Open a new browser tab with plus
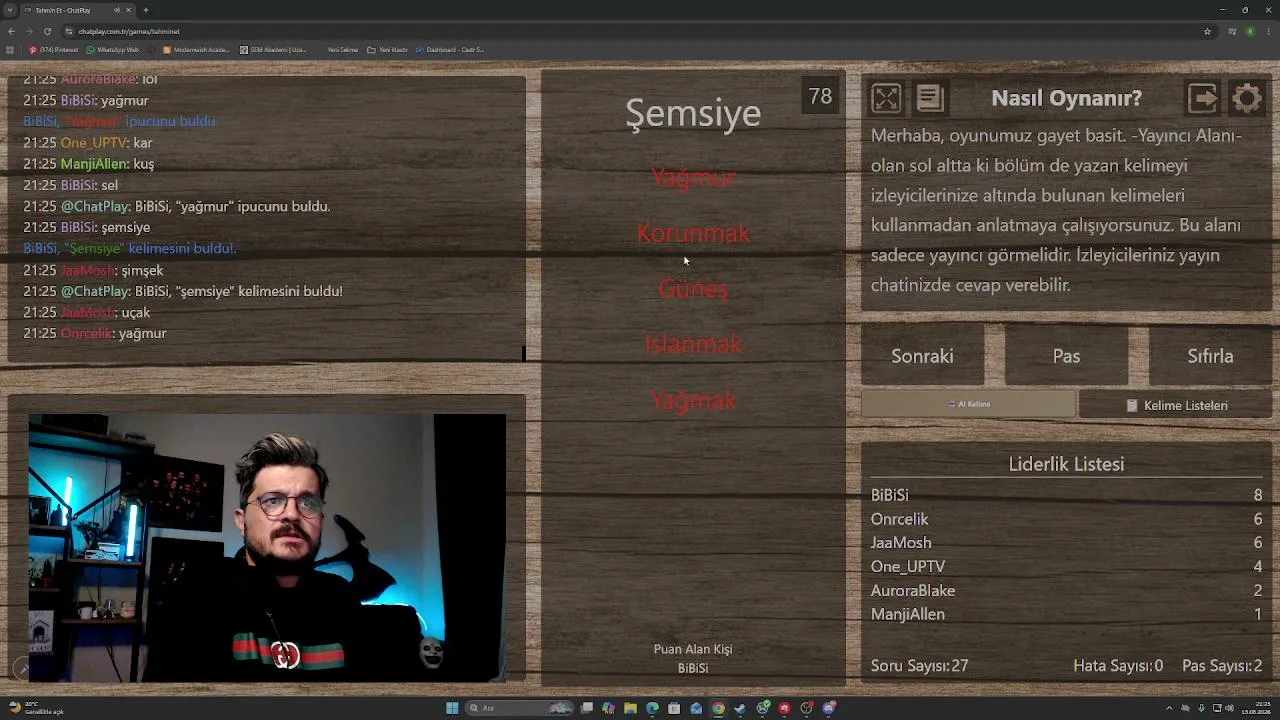The height and width of the screenshot is (720, 1280). [146, 10]
